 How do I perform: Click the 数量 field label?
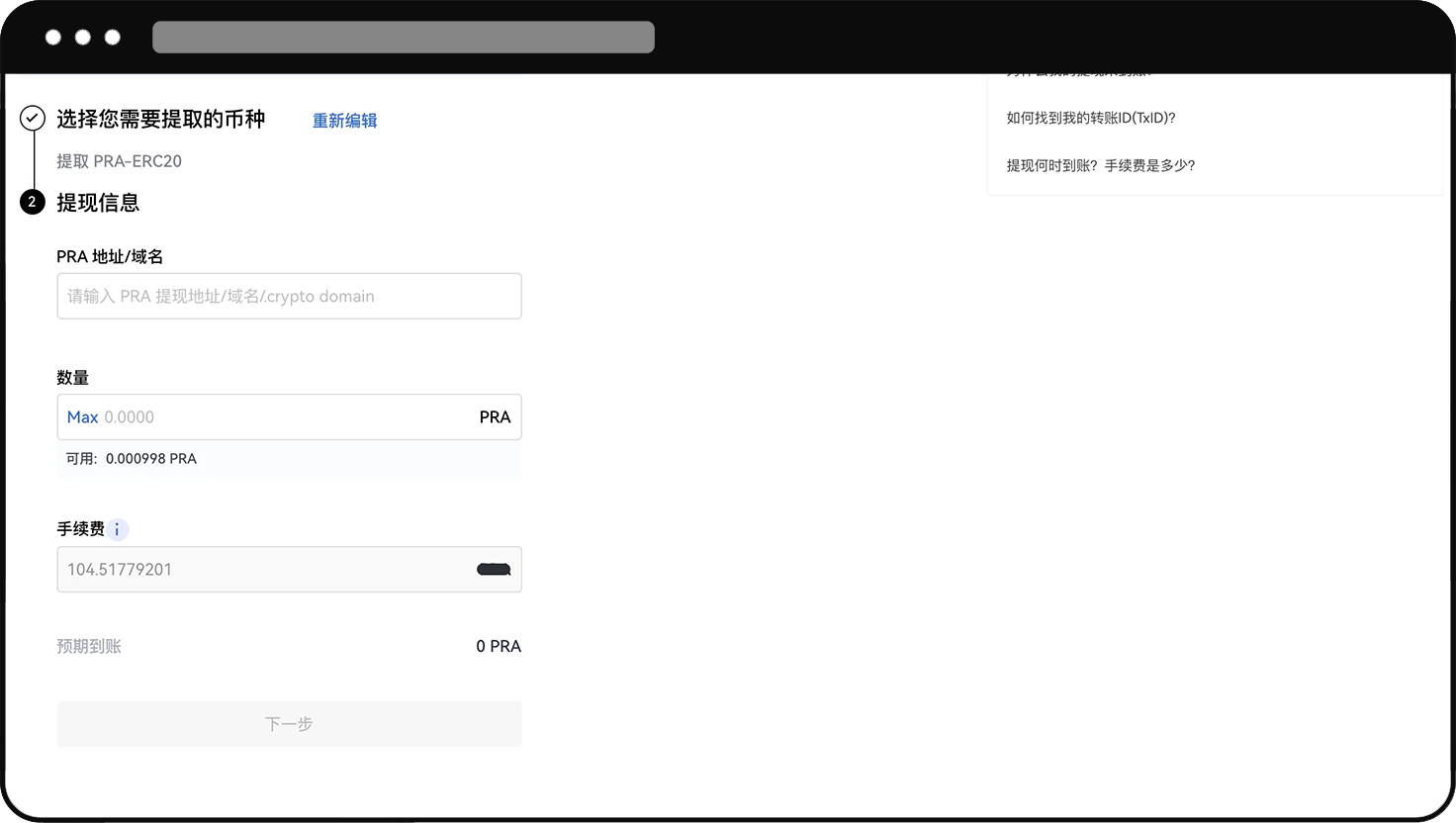click(x=73, y=378)
